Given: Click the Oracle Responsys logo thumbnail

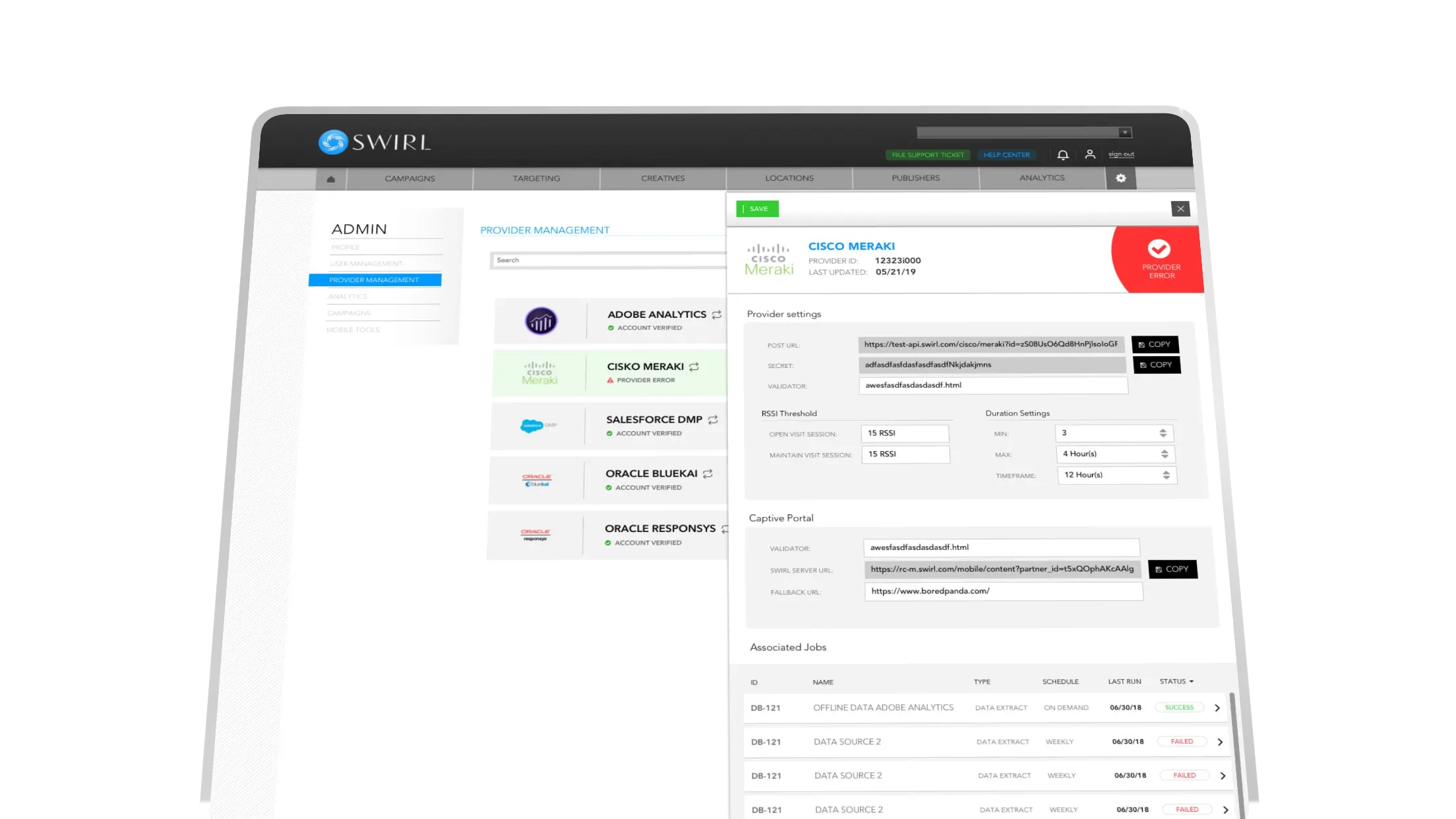Looking at the screenshot, I should [x=535, y=535].
